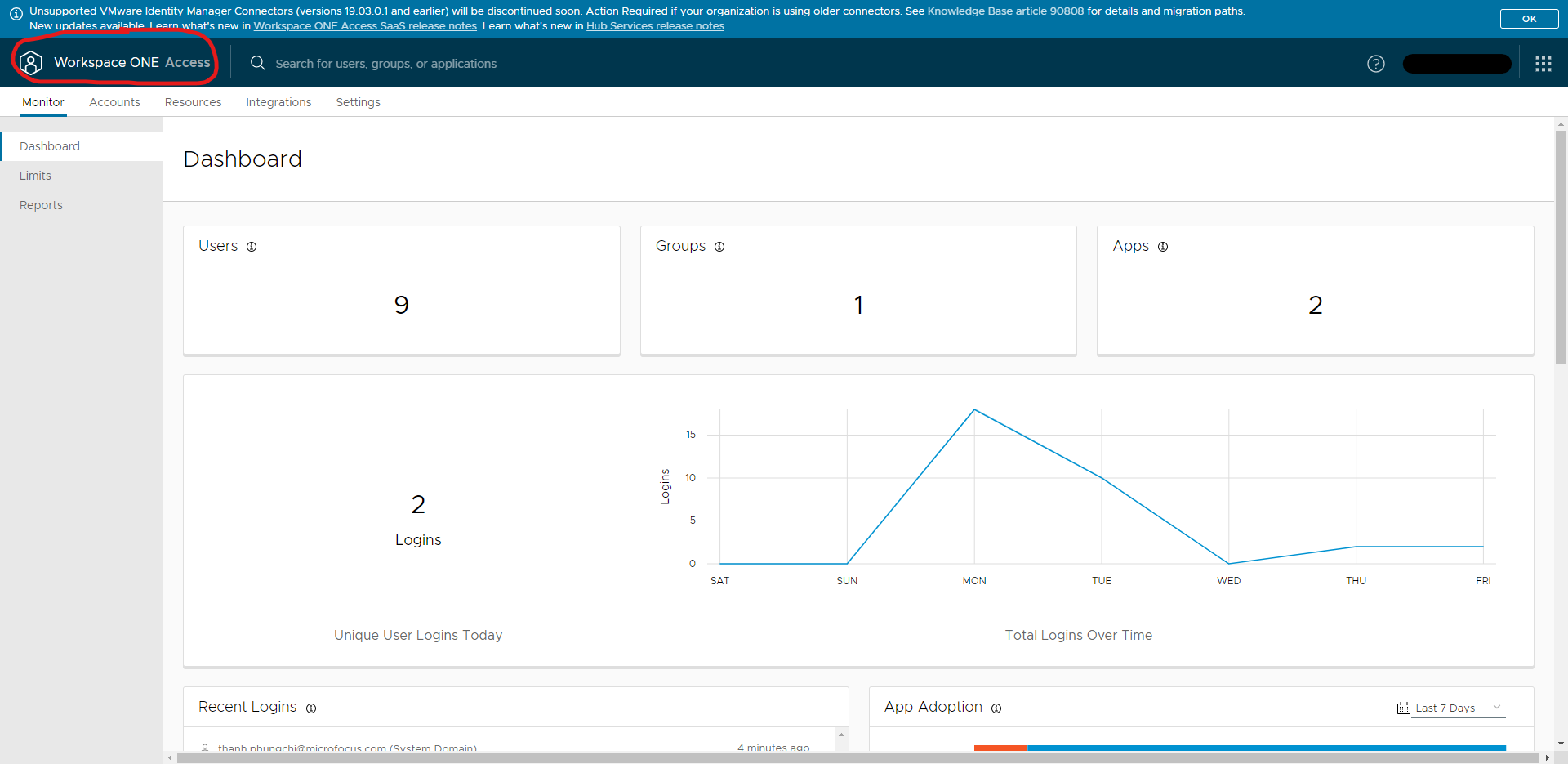Switch to the Accounts tab
Screen dimensions: 1568x764
(x=114, y=102)
